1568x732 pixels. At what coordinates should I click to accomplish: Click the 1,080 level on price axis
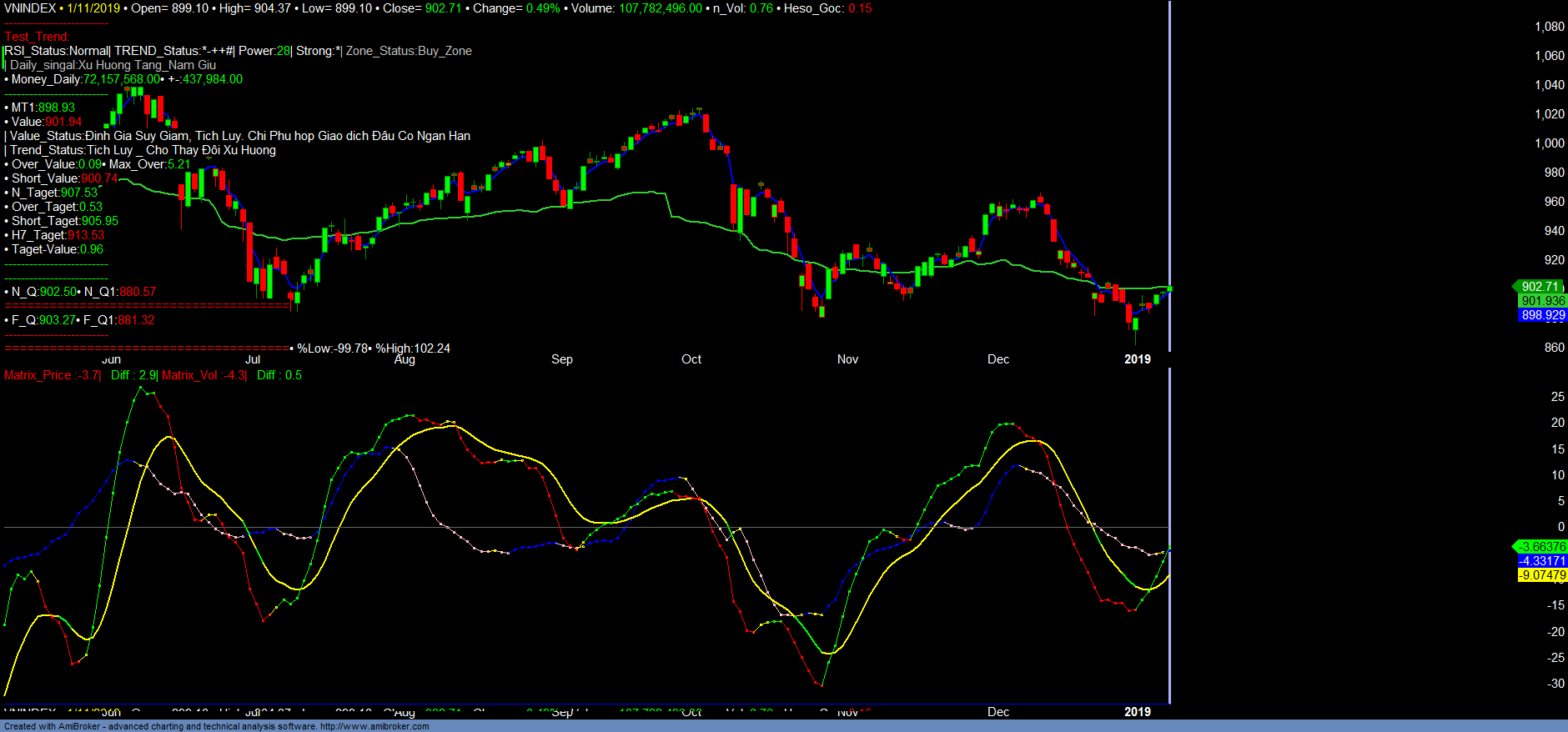(1549, 27)
